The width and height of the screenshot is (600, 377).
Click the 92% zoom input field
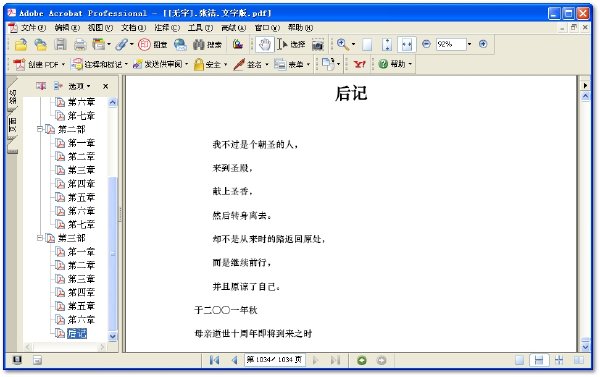point(451,44)
